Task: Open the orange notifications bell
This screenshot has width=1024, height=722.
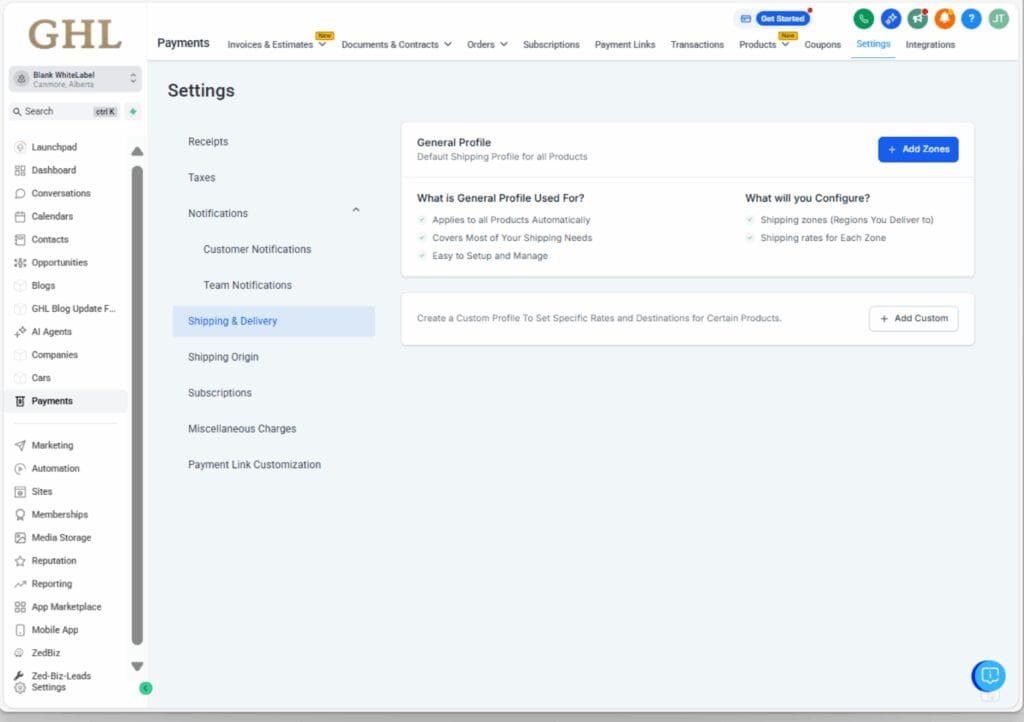Action: point(944,19)
